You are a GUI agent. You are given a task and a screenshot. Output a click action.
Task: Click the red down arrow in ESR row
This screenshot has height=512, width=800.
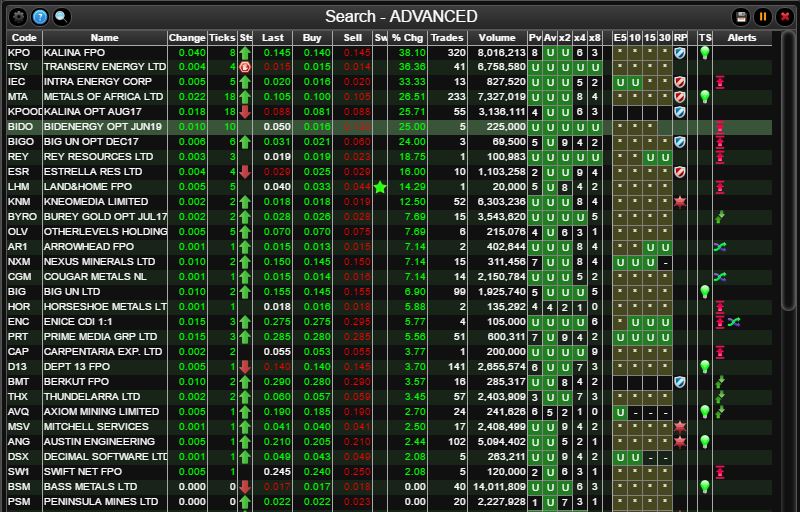point(245,172)
